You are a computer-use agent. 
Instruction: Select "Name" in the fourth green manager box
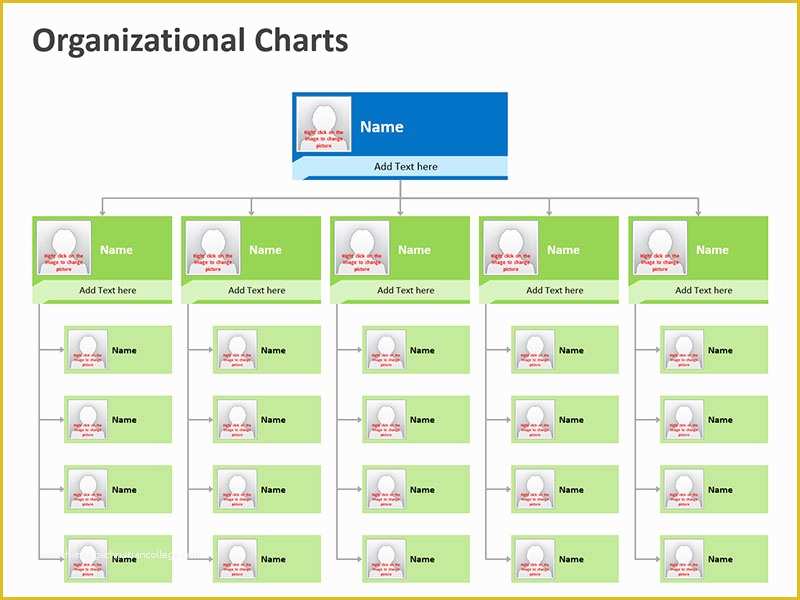click(x=563, y=250)
